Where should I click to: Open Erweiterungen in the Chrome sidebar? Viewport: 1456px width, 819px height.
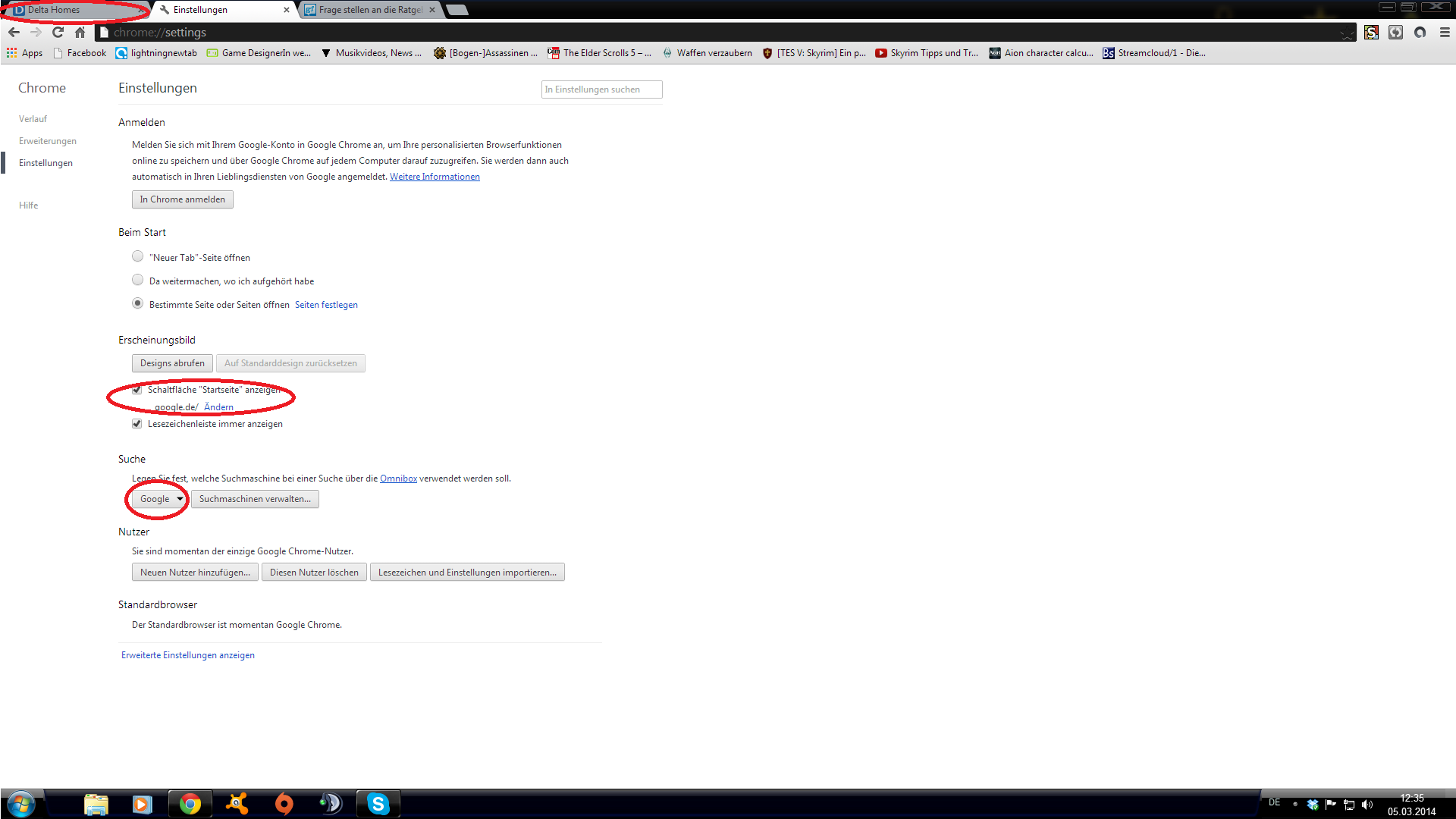click(48, 141)
